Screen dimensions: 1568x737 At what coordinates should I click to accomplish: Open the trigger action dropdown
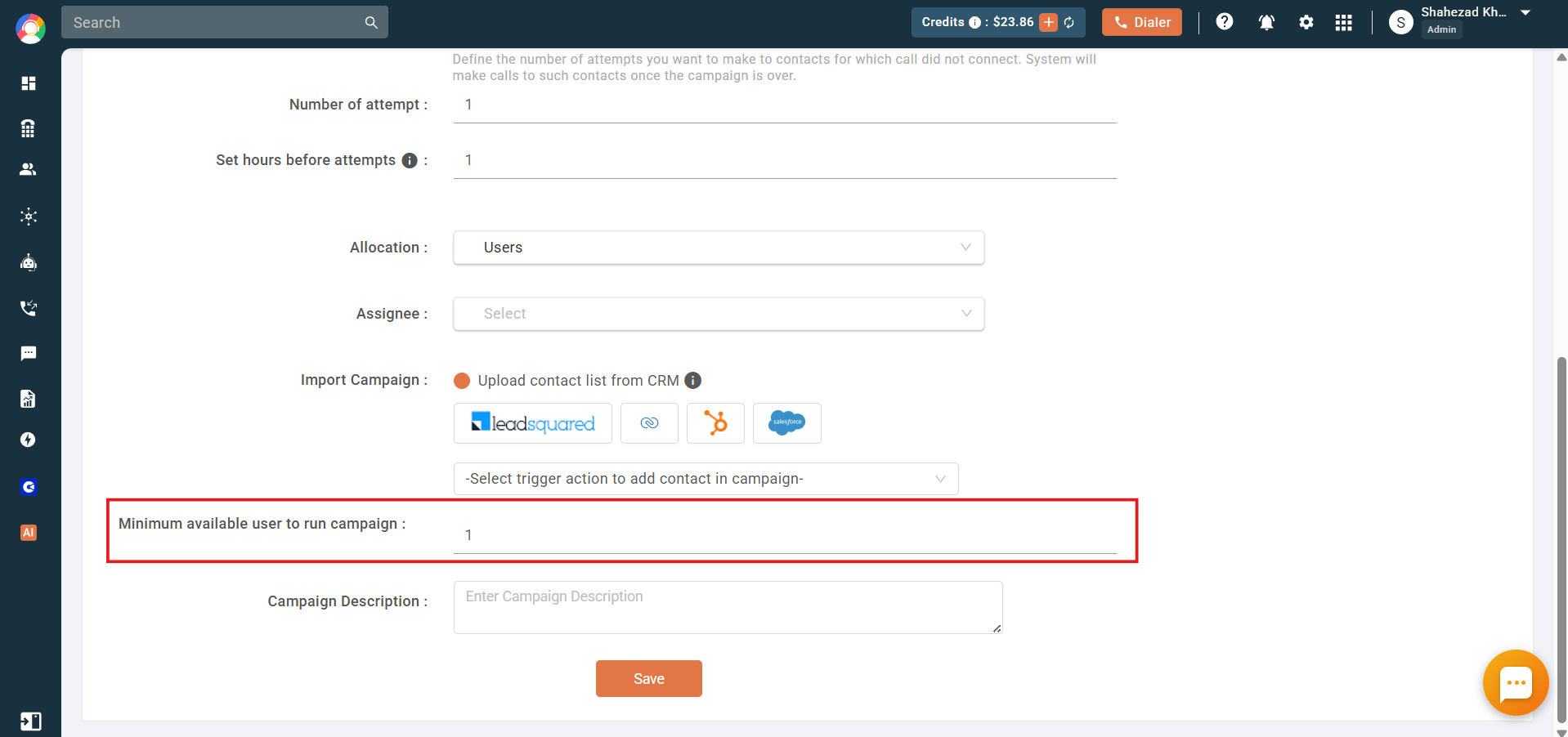point(706,479)
